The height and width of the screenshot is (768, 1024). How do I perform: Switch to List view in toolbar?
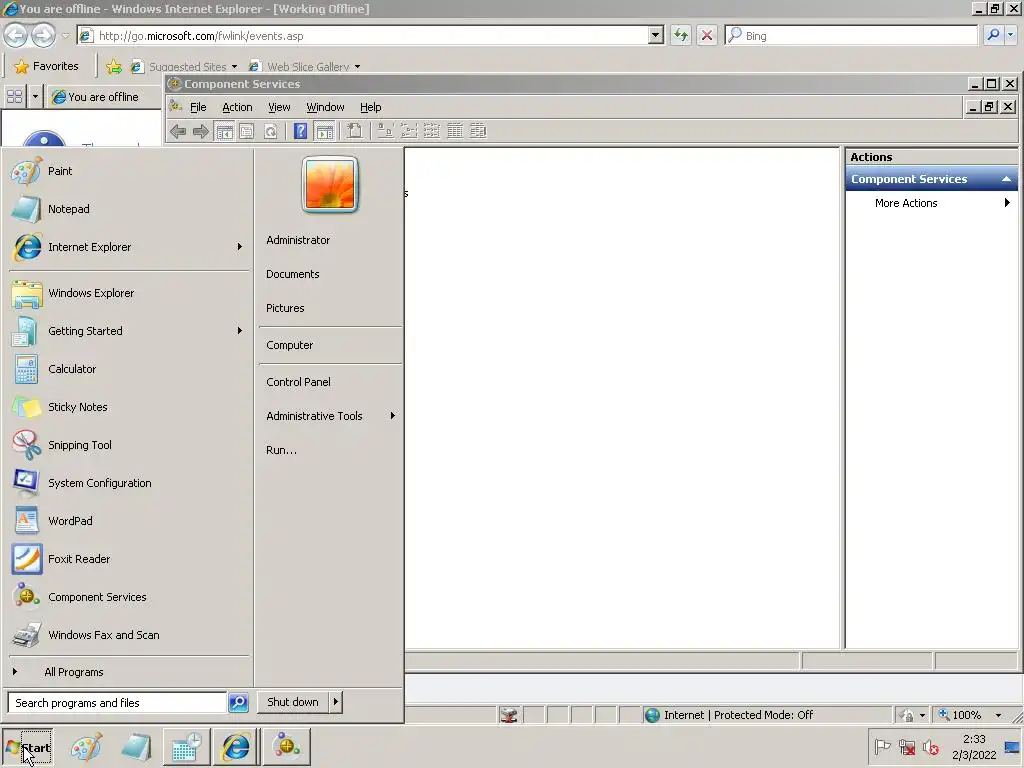pyautogui.click(x=432, y=131)
